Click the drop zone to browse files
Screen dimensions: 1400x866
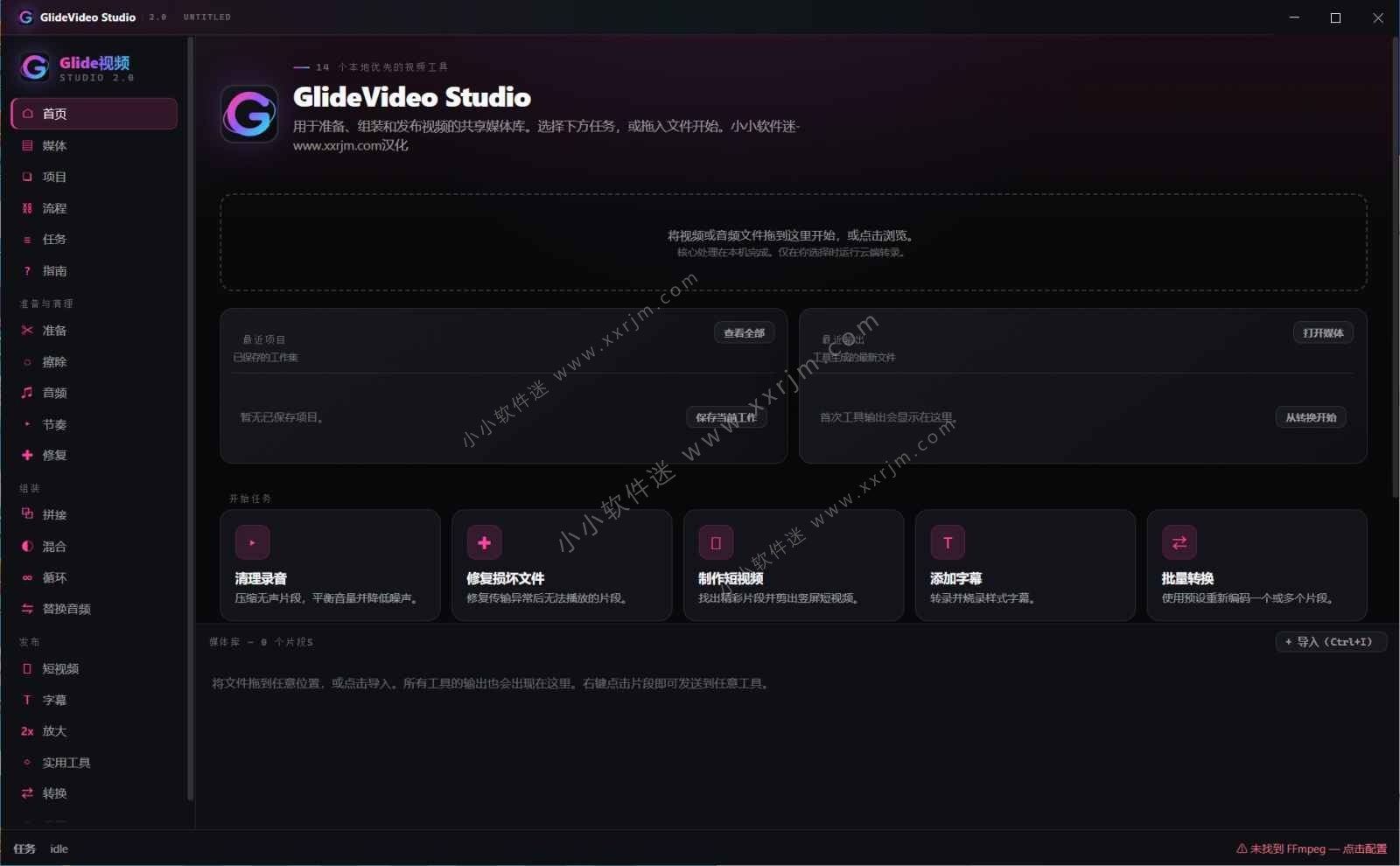point(793,242)
